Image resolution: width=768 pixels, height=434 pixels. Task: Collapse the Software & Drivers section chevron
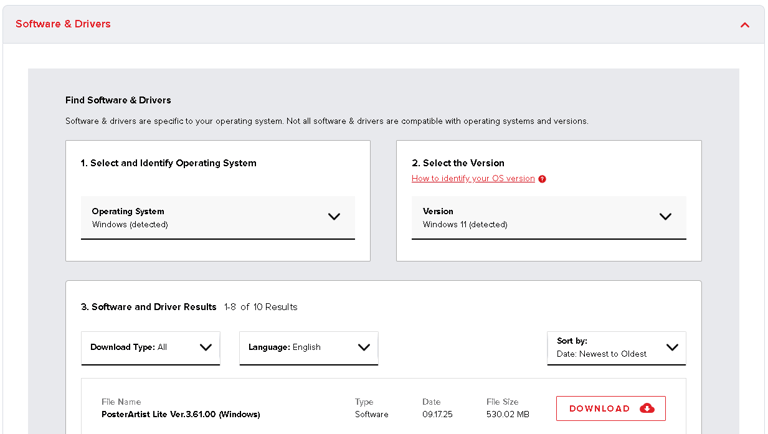pos(744,25)
